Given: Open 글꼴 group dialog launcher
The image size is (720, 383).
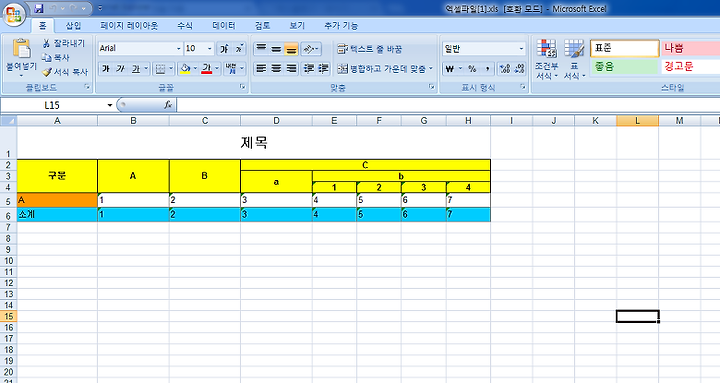Looking at the screenshot, I should 242,86.
